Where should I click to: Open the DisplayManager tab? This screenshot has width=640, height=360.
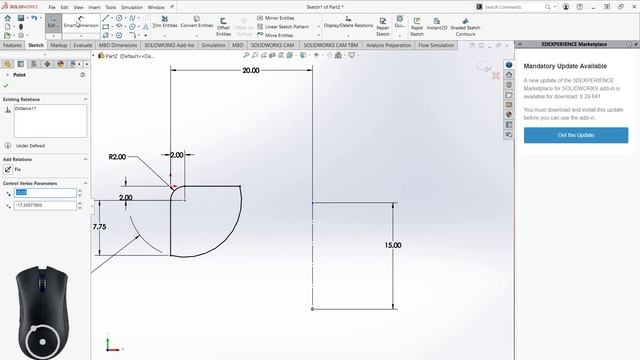(x=60, y=64)
